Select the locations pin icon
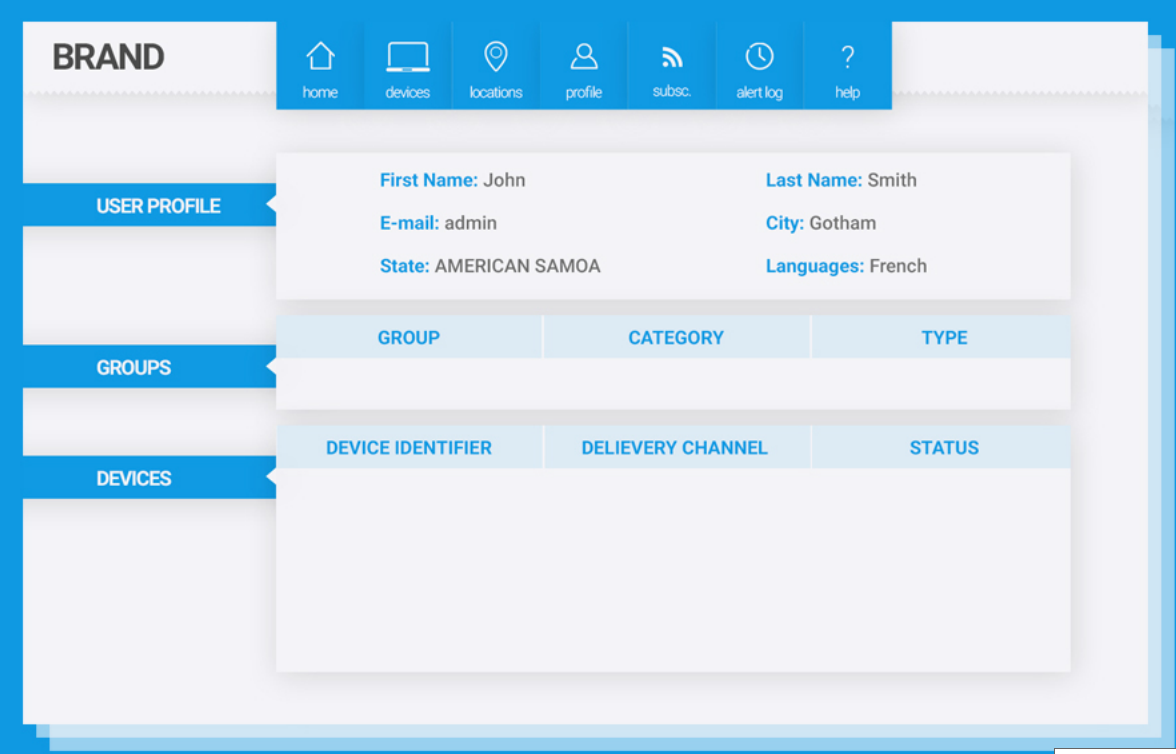The width and height of the screenshot is (1176, 754). tap(496, 57)
